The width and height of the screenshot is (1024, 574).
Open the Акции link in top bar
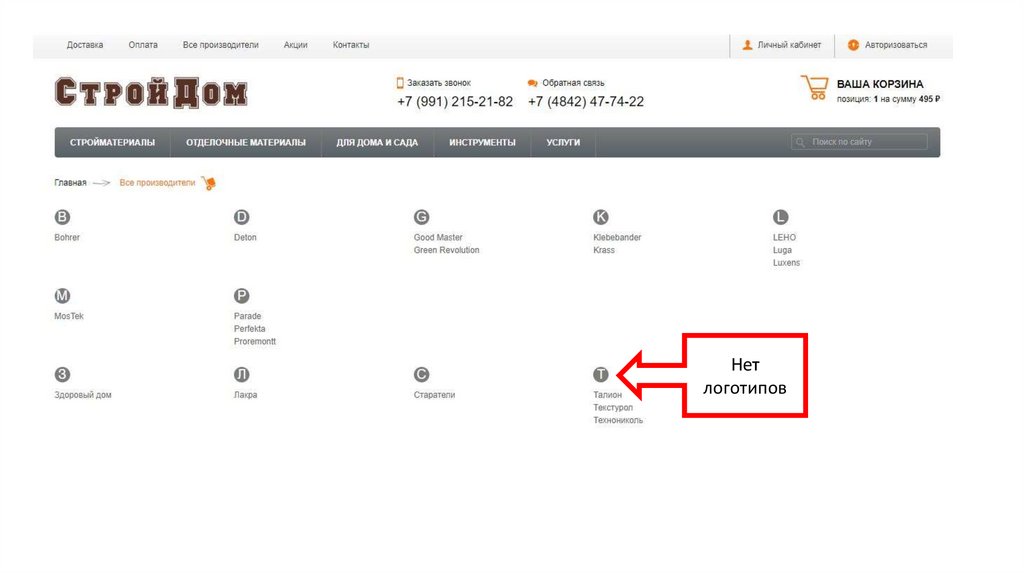295,45
